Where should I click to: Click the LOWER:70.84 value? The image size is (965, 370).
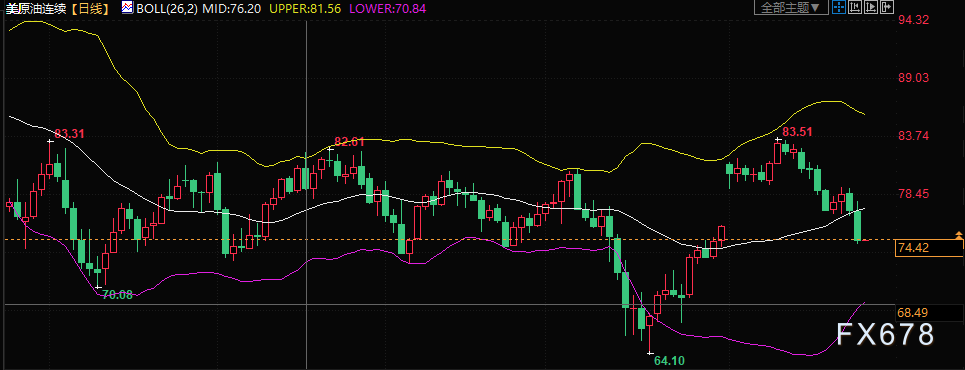pyautogui.click(x=387, y=9)
